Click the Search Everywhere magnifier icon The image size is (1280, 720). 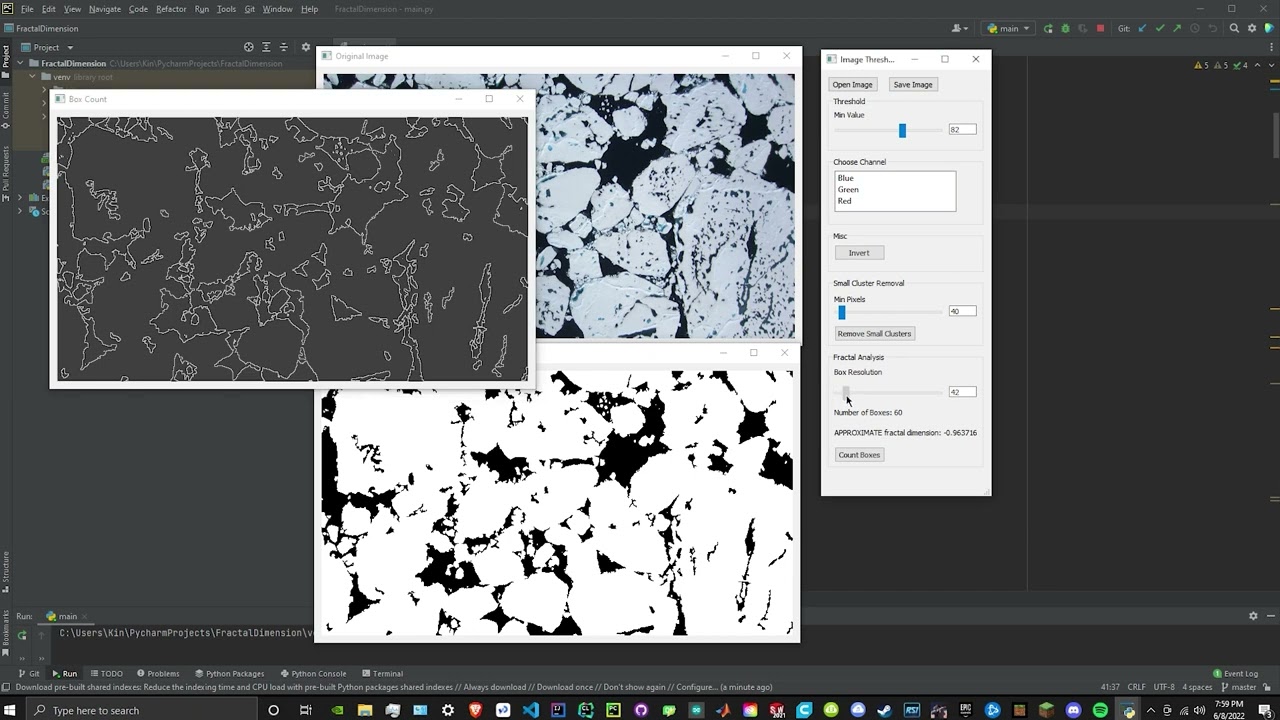pyautogui.click(x=1234, y=28)
